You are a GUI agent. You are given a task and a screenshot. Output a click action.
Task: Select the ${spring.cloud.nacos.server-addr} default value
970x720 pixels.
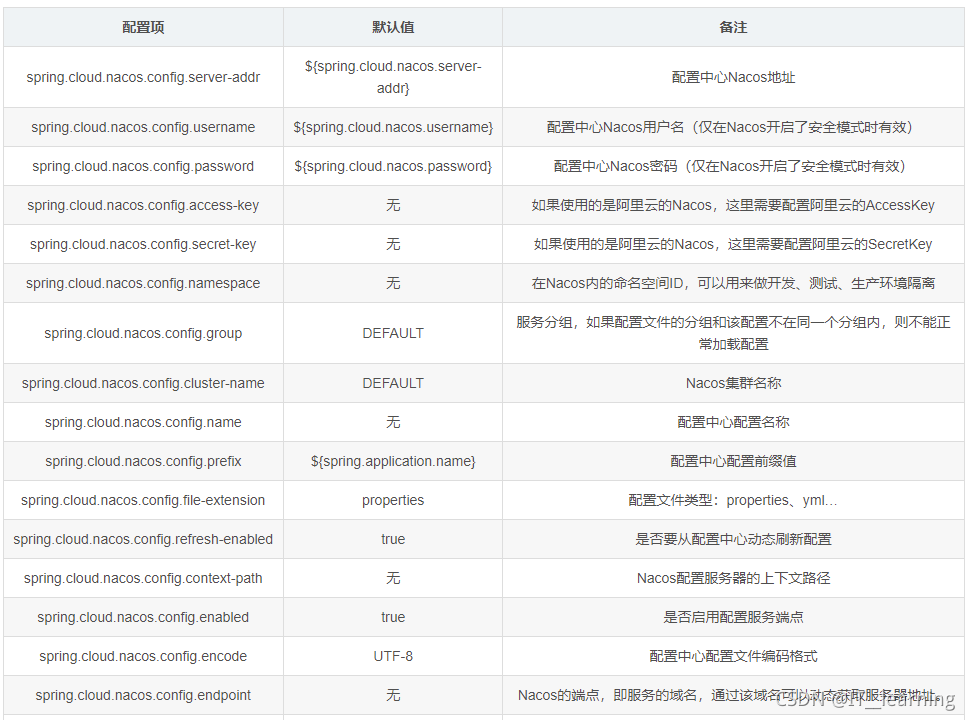coord(393,77)
